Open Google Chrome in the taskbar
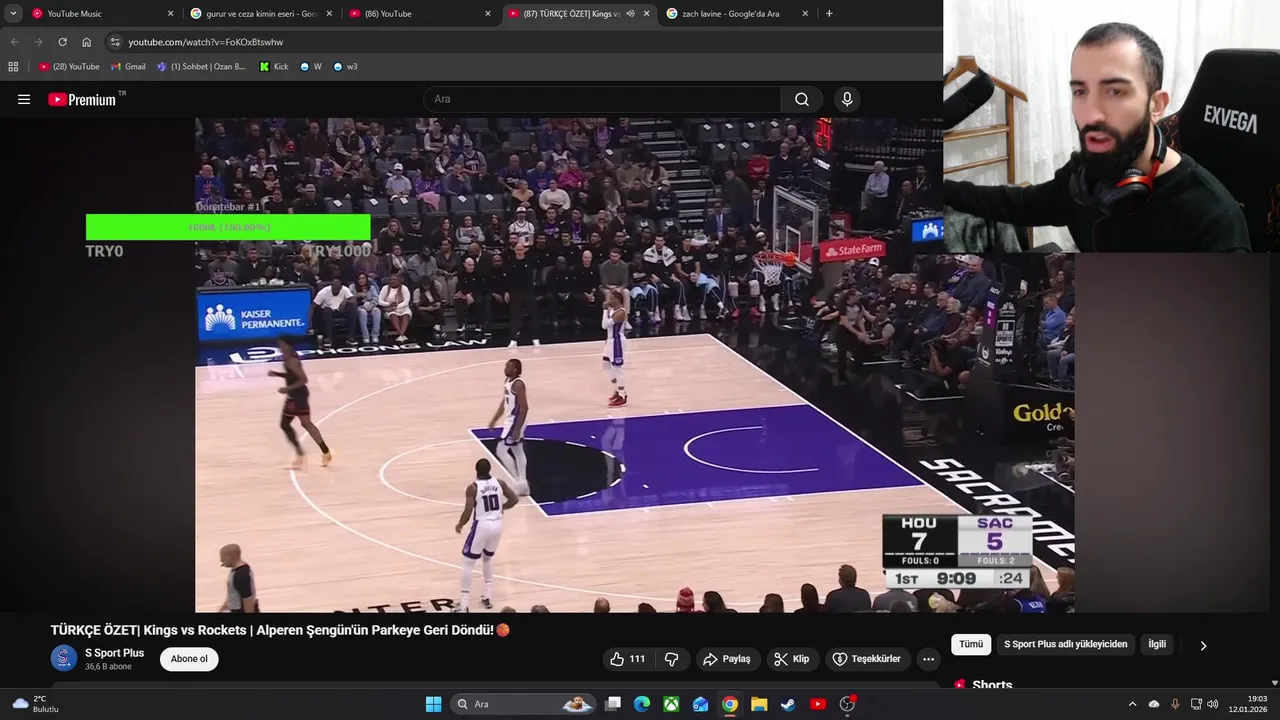 [730, 704]
